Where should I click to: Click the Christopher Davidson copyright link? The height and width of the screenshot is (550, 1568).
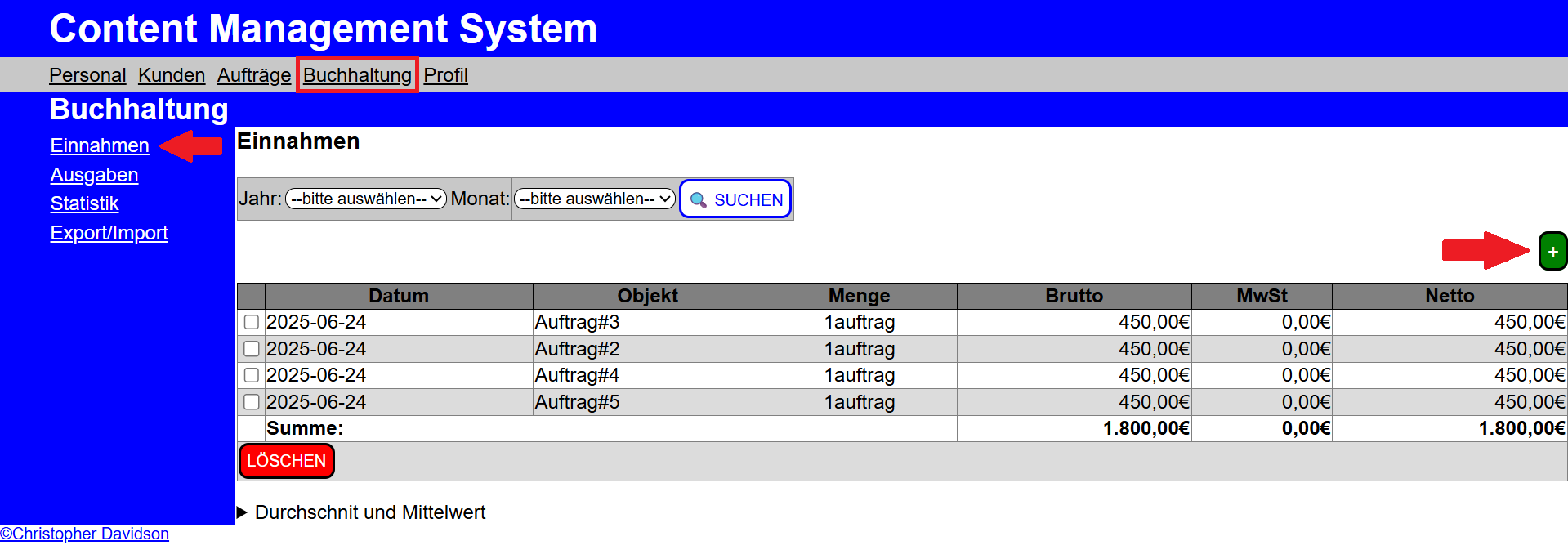pos(85,534)
